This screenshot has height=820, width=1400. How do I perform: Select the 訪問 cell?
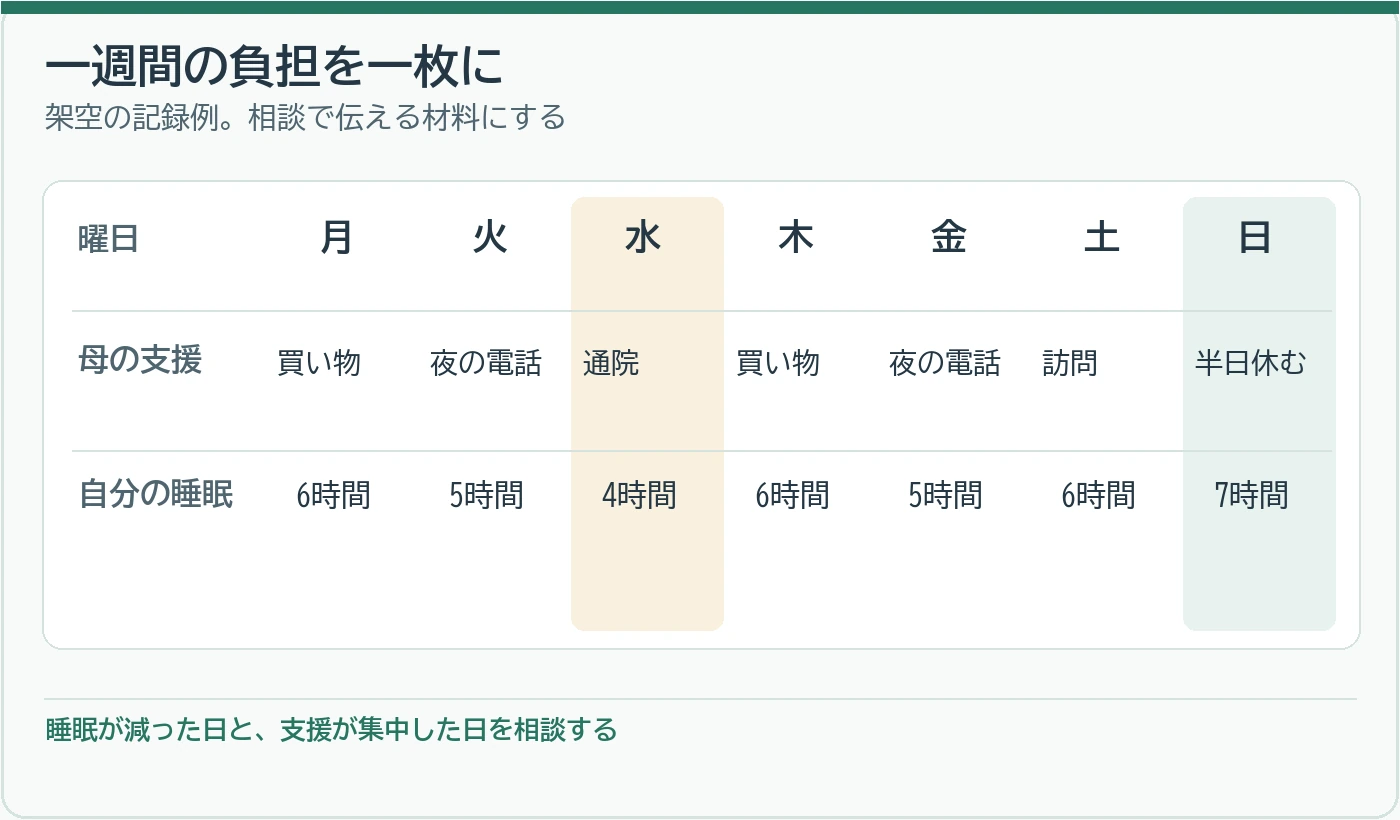tap(1070, 363)
